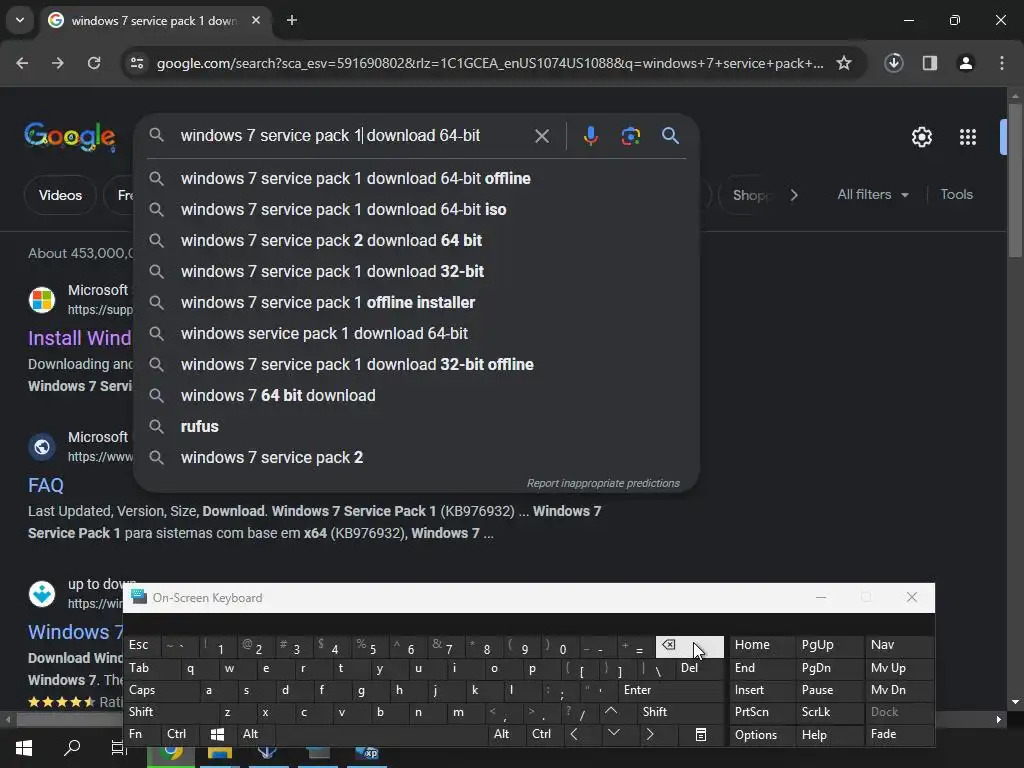The height and width of the screenshot is (768, 1024).
Task: Open Google apps grid
Action: coord(968,137)
